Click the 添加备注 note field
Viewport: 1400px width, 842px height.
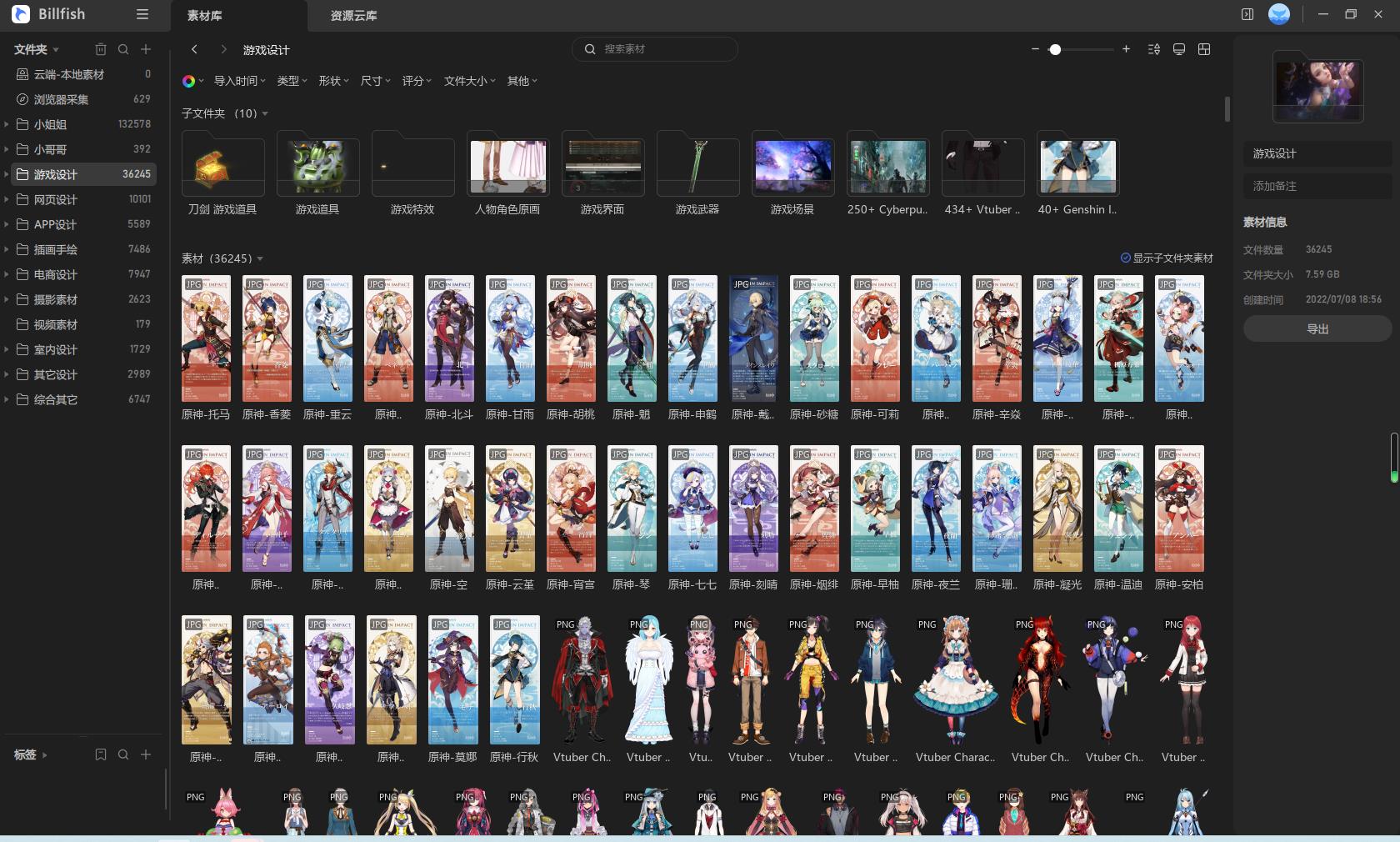click(1317, 186)
